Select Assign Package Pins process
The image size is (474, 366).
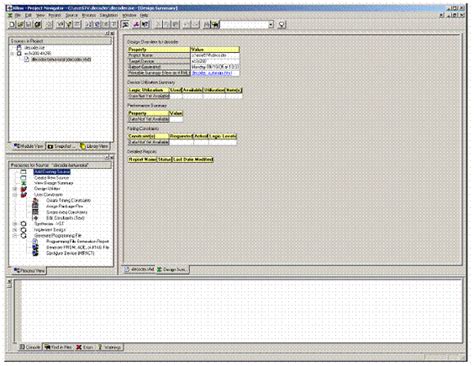tap(64, 206)
